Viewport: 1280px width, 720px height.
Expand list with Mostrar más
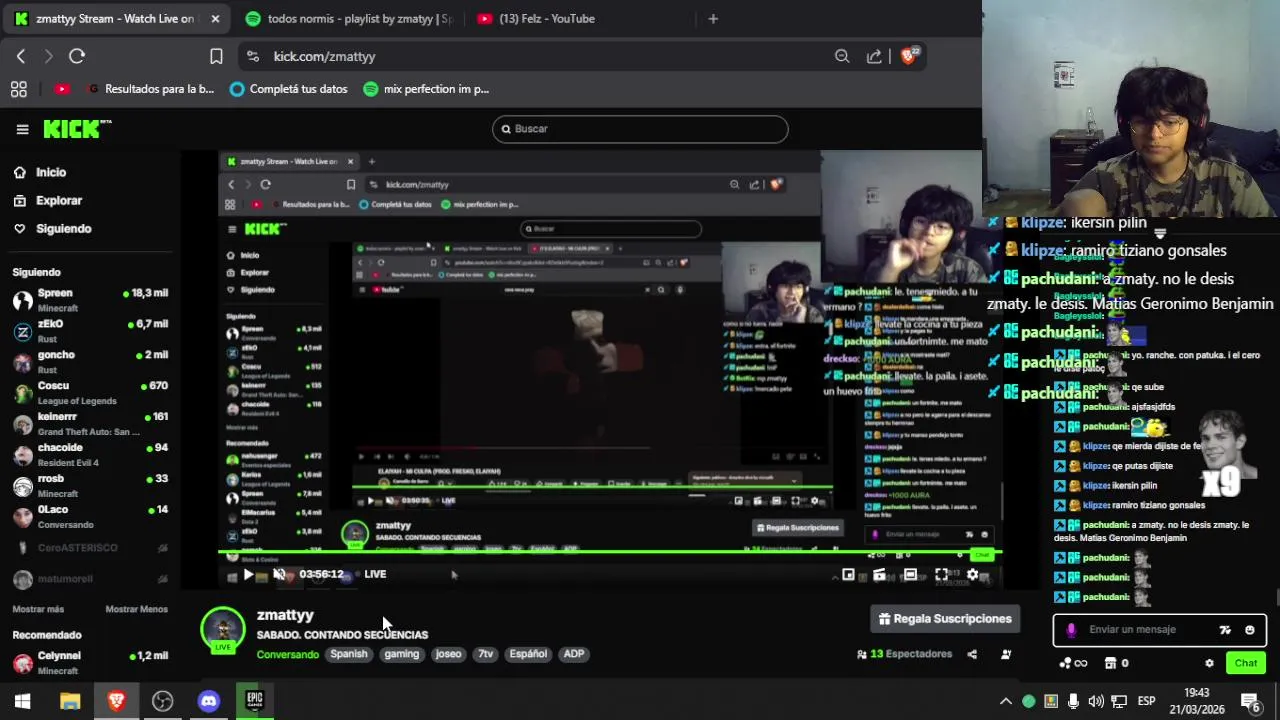tap(38, 609)
